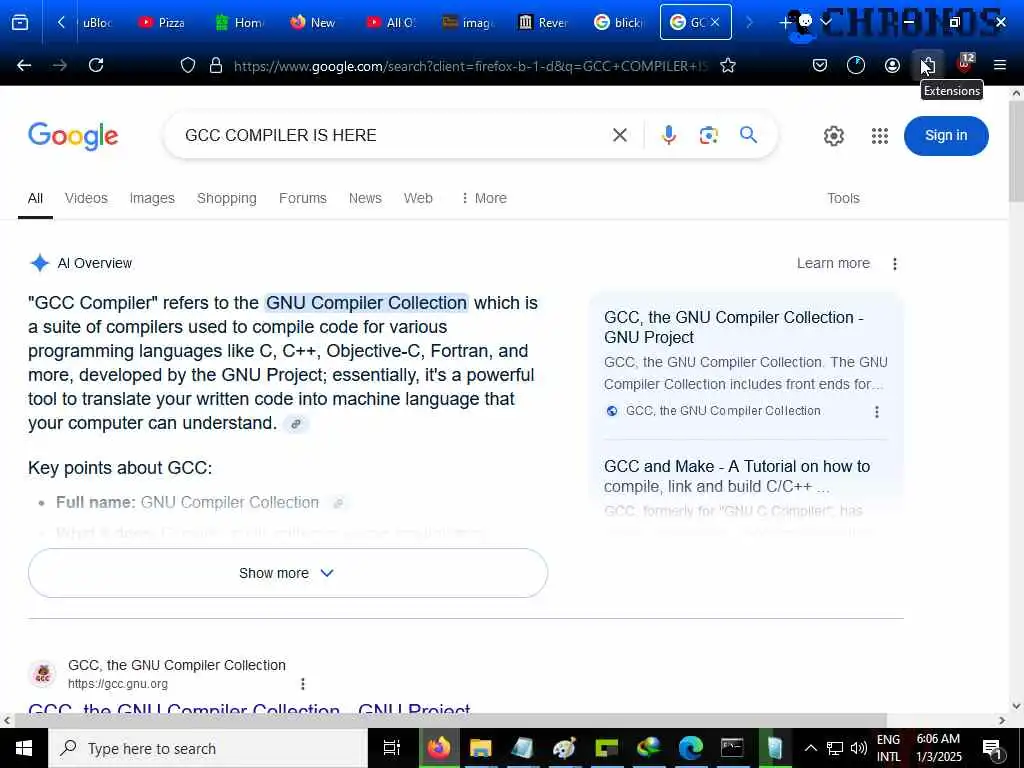Go back to the previous page
The width and height of the screenshot is (1024, 768).
(24, 65)
